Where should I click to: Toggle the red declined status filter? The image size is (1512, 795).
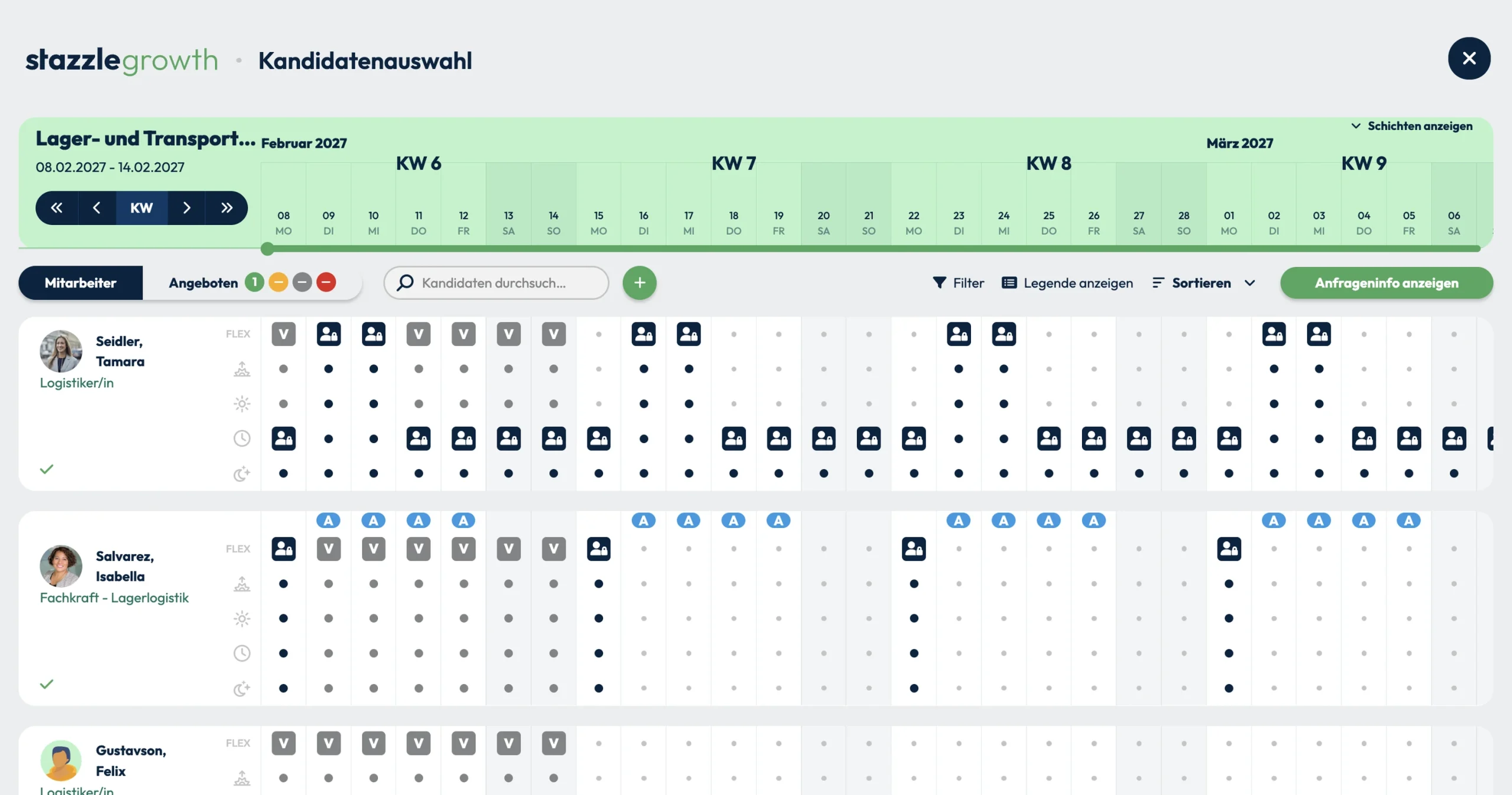(x=325, y=282)
